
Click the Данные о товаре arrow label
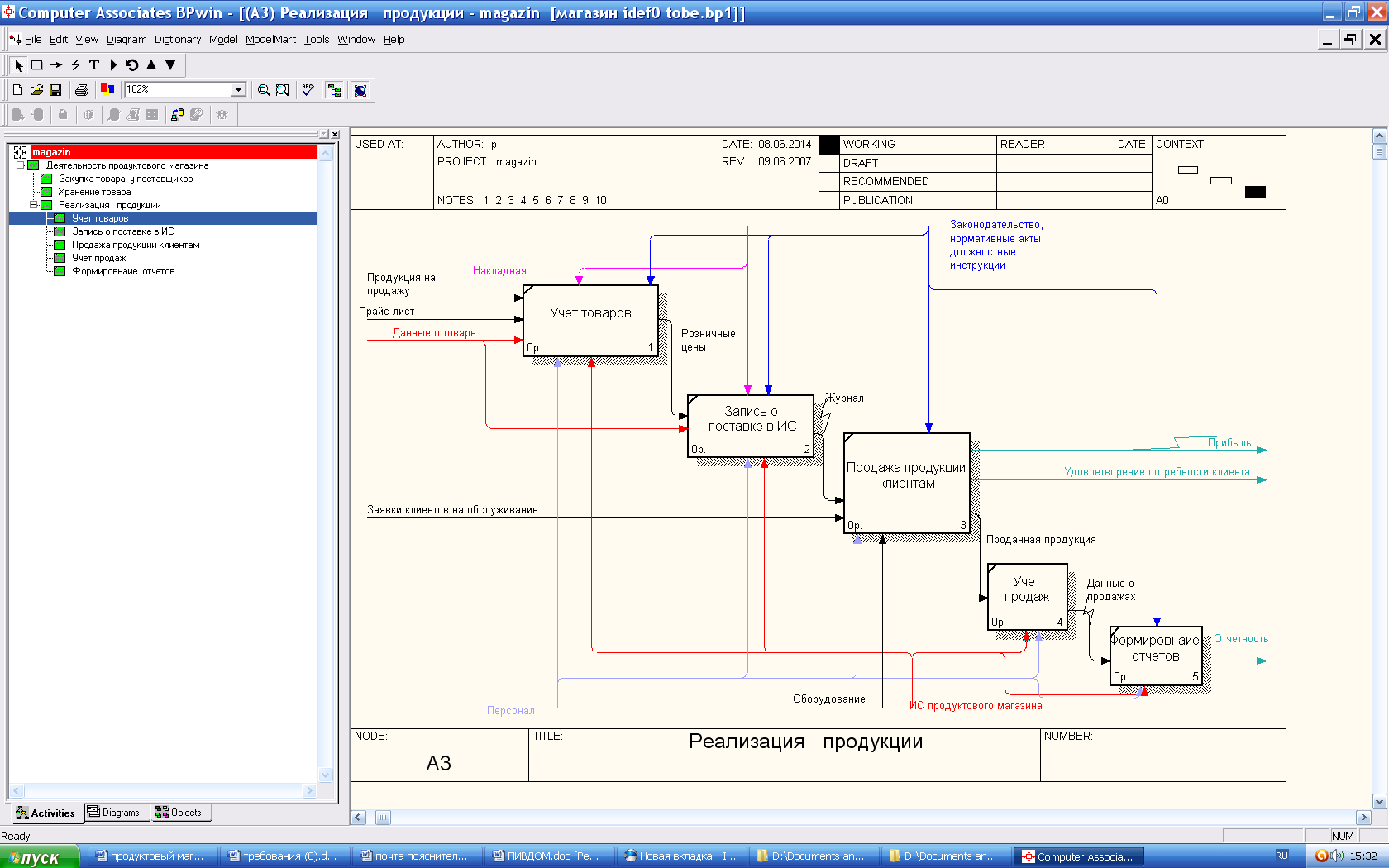pyautogui.click(x=434, y=333)
